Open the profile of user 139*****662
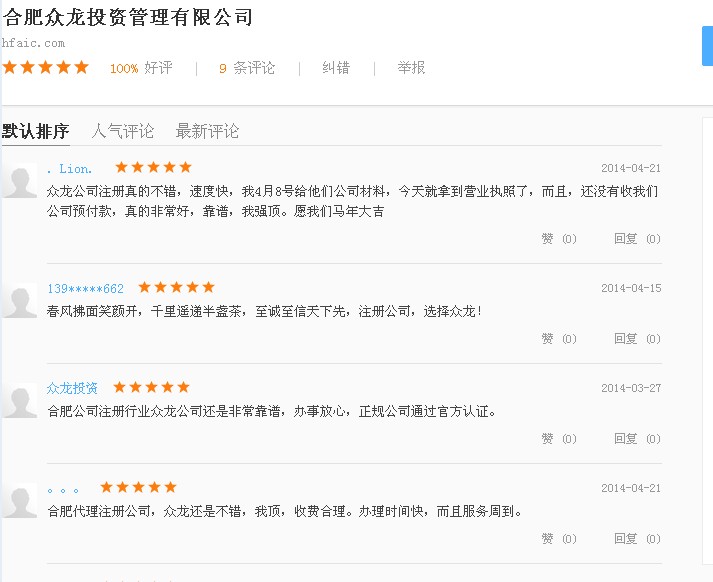 (85, 288)
